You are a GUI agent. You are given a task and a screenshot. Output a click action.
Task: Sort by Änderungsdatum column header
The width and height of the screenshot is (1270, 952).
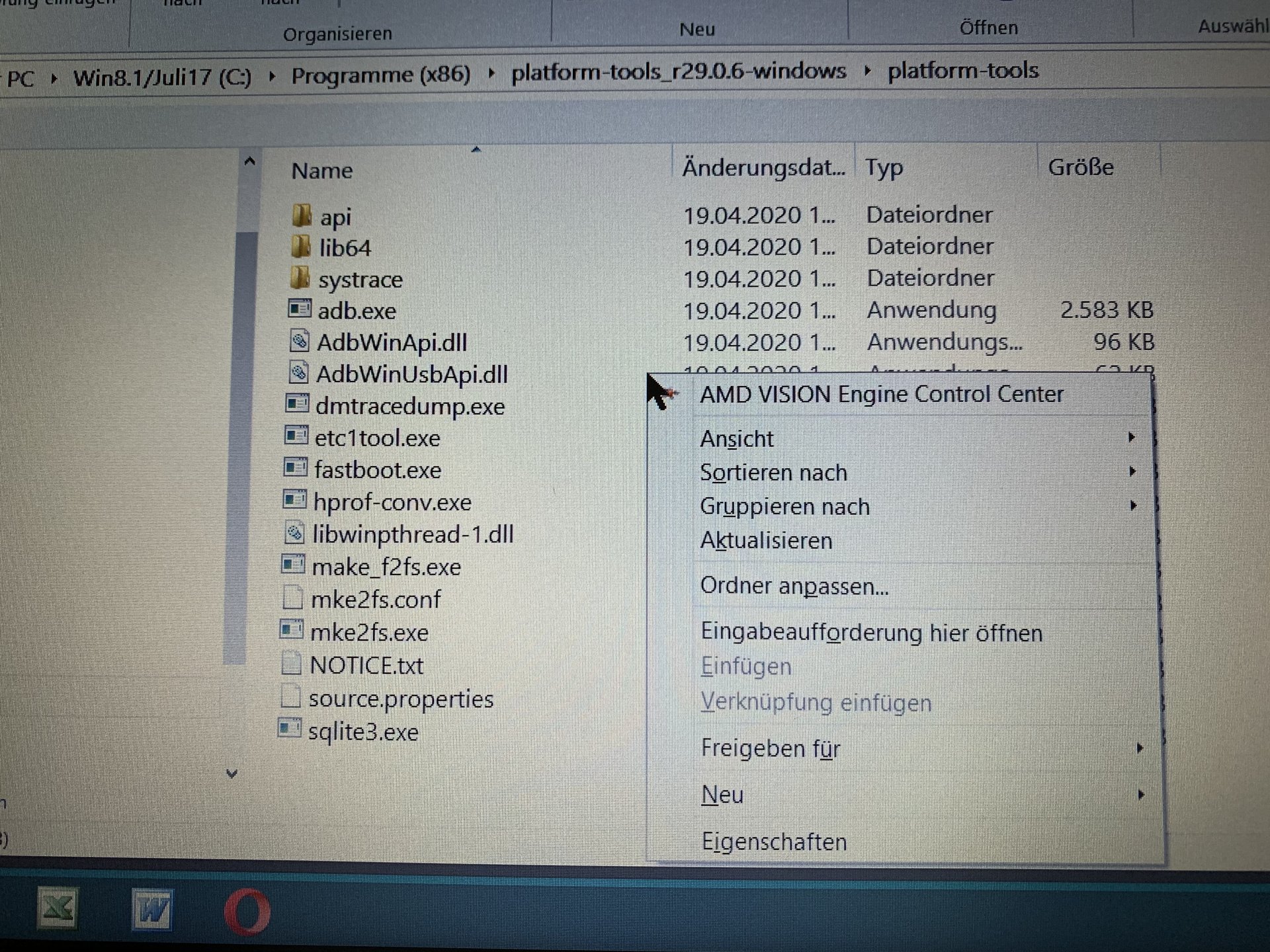click(x=764, y=168)
